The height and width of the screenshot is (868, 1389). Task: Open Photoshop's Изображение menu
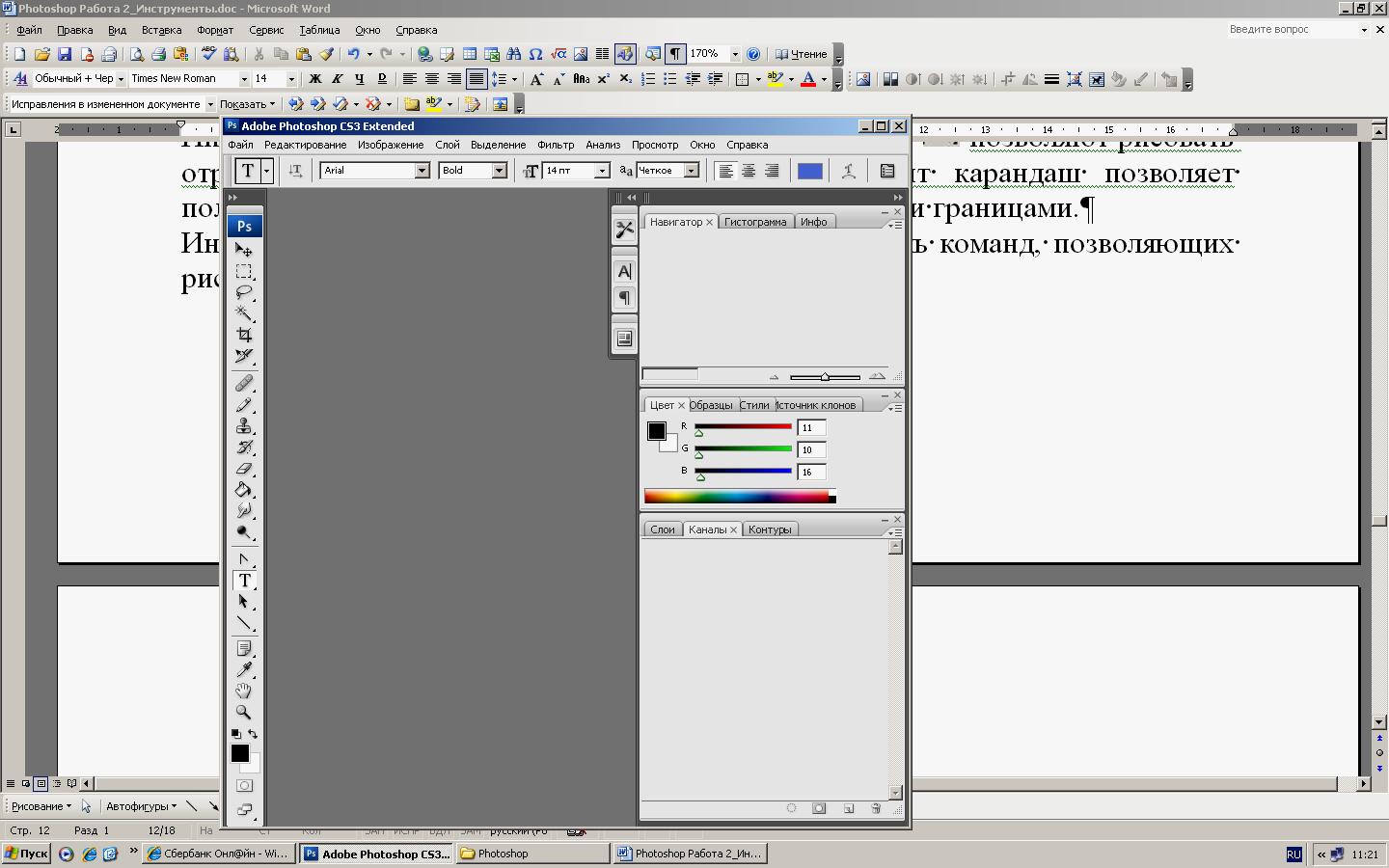tap(391, 145)
